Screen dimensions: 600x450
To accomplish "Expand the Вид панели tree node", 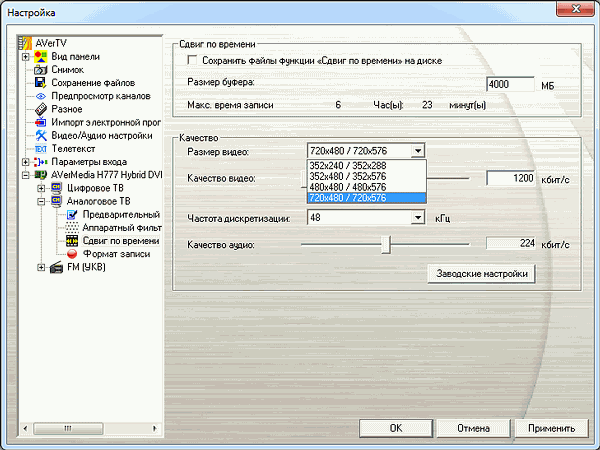I will (25, 57).
